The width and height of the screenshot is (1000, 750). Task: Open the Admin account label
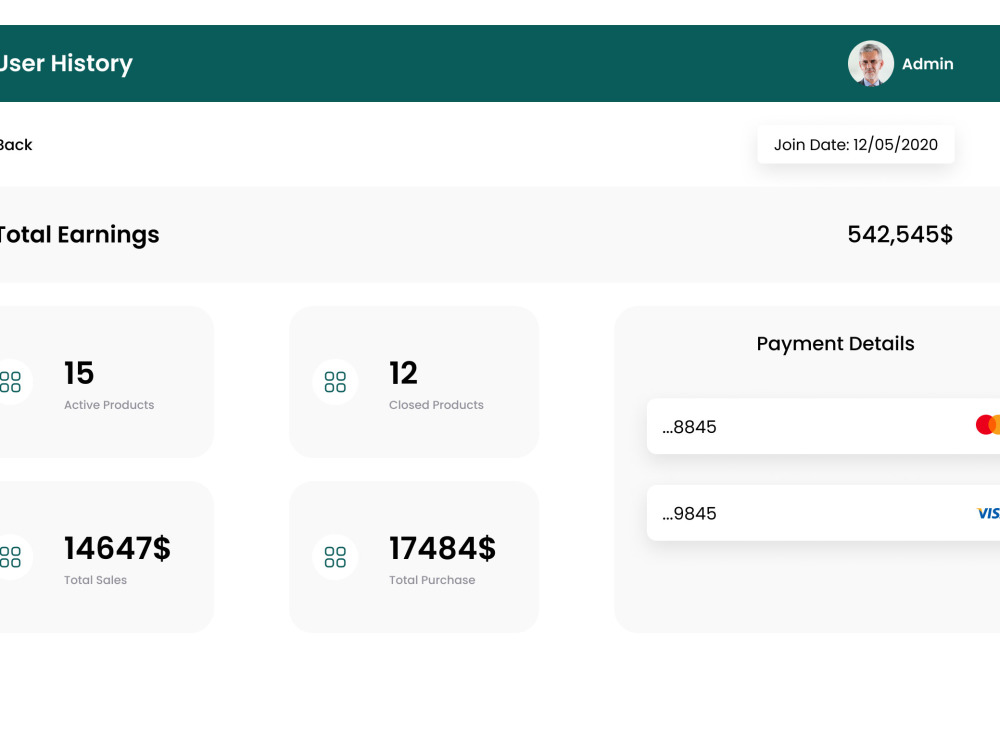tap(927, 64)
